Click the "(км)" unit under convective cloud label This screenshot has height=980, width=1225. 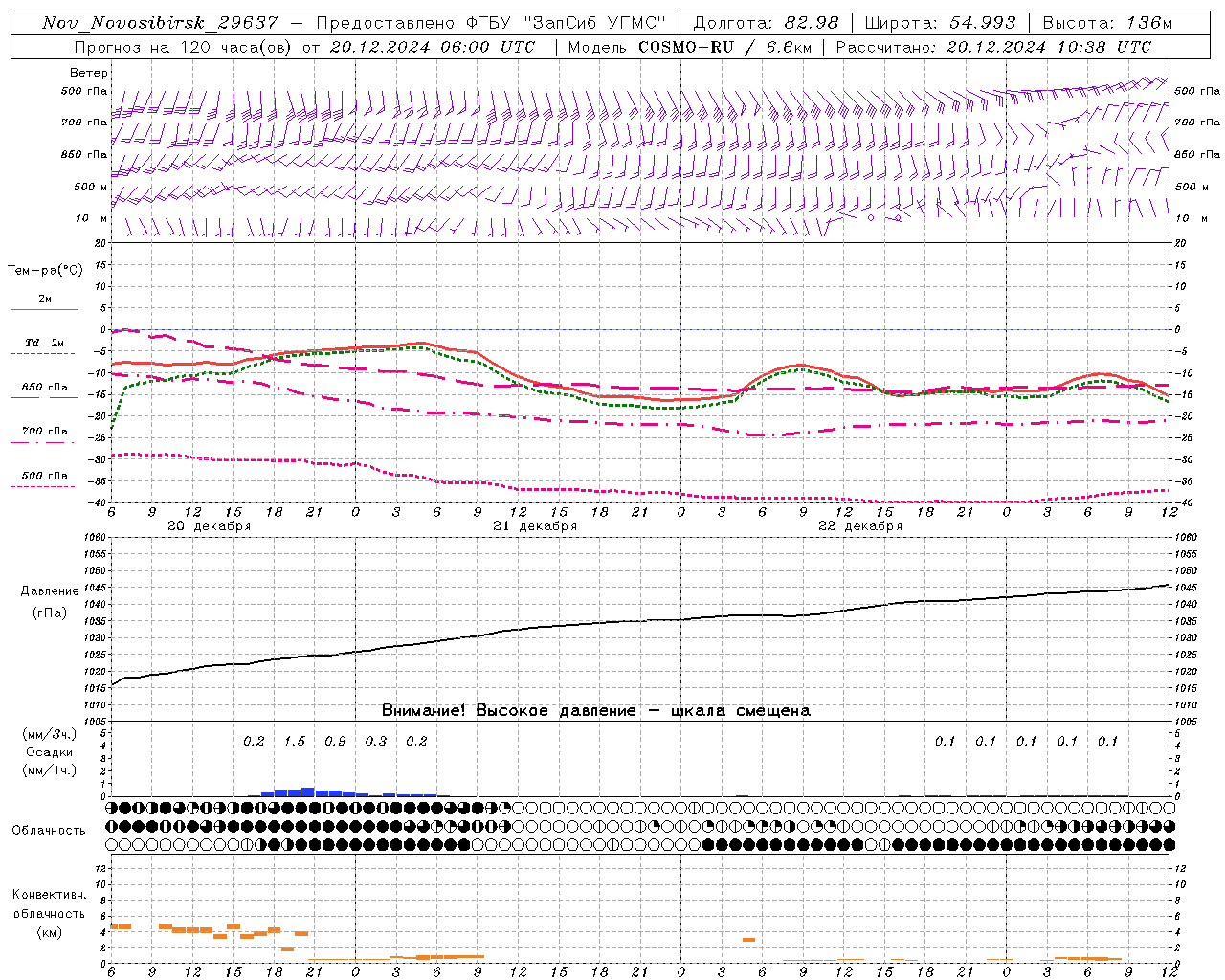tap(49, 931)
